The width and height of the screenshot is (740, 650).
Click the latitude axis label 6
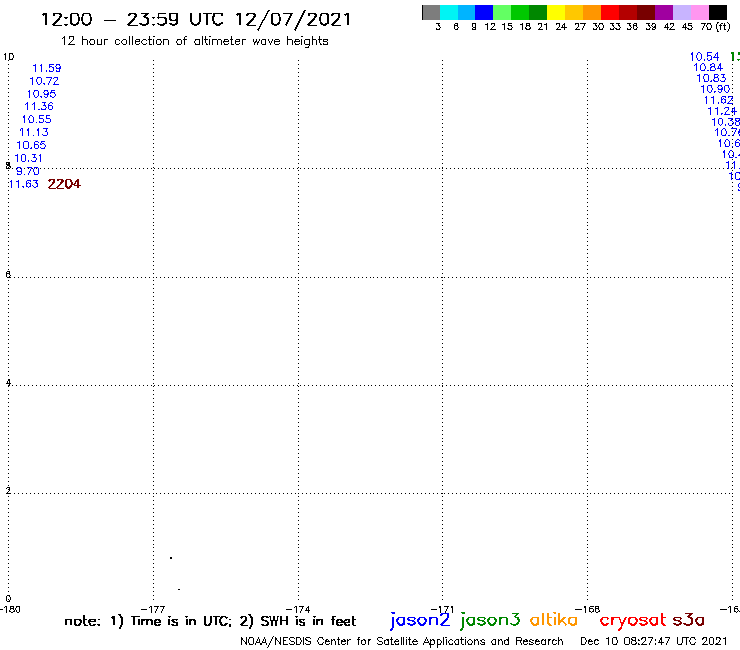point(8,274)
